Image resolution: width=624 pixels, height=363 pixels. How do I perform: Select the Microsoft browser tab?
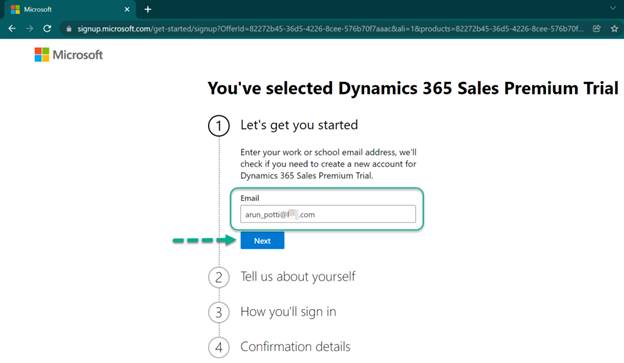pos(70,9)
